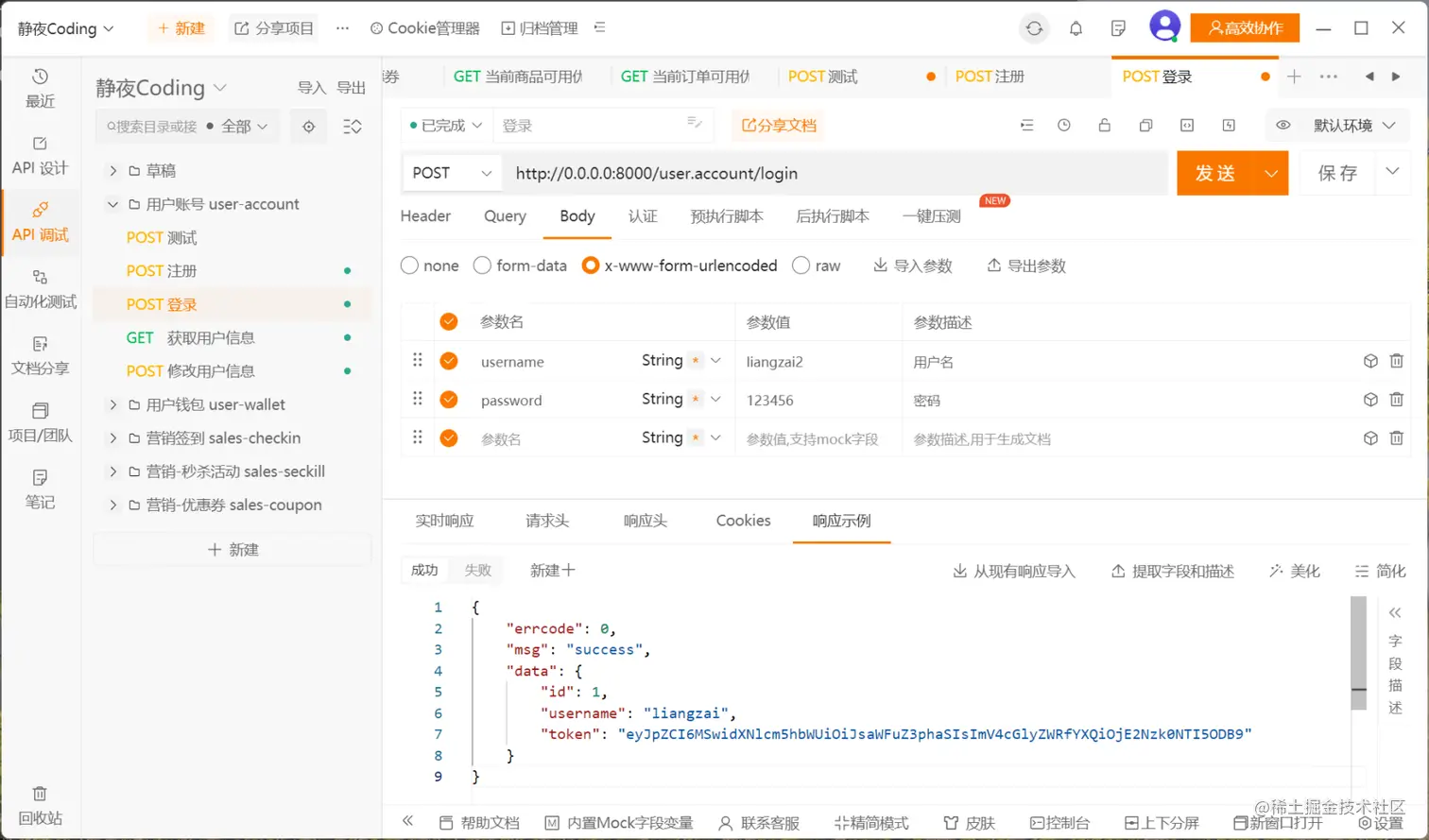The image size is (1429, 840).
Task: Disable the password parameter checkbox
Action: pyautogui.click(x=448, y=399)
